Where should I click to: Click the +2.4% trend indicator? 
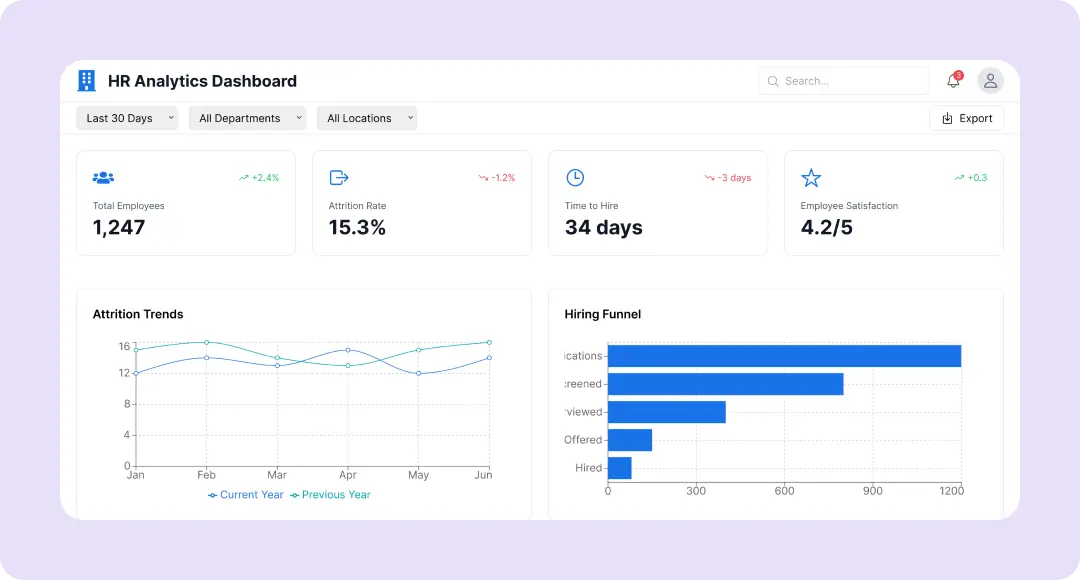tap(259, 178)
